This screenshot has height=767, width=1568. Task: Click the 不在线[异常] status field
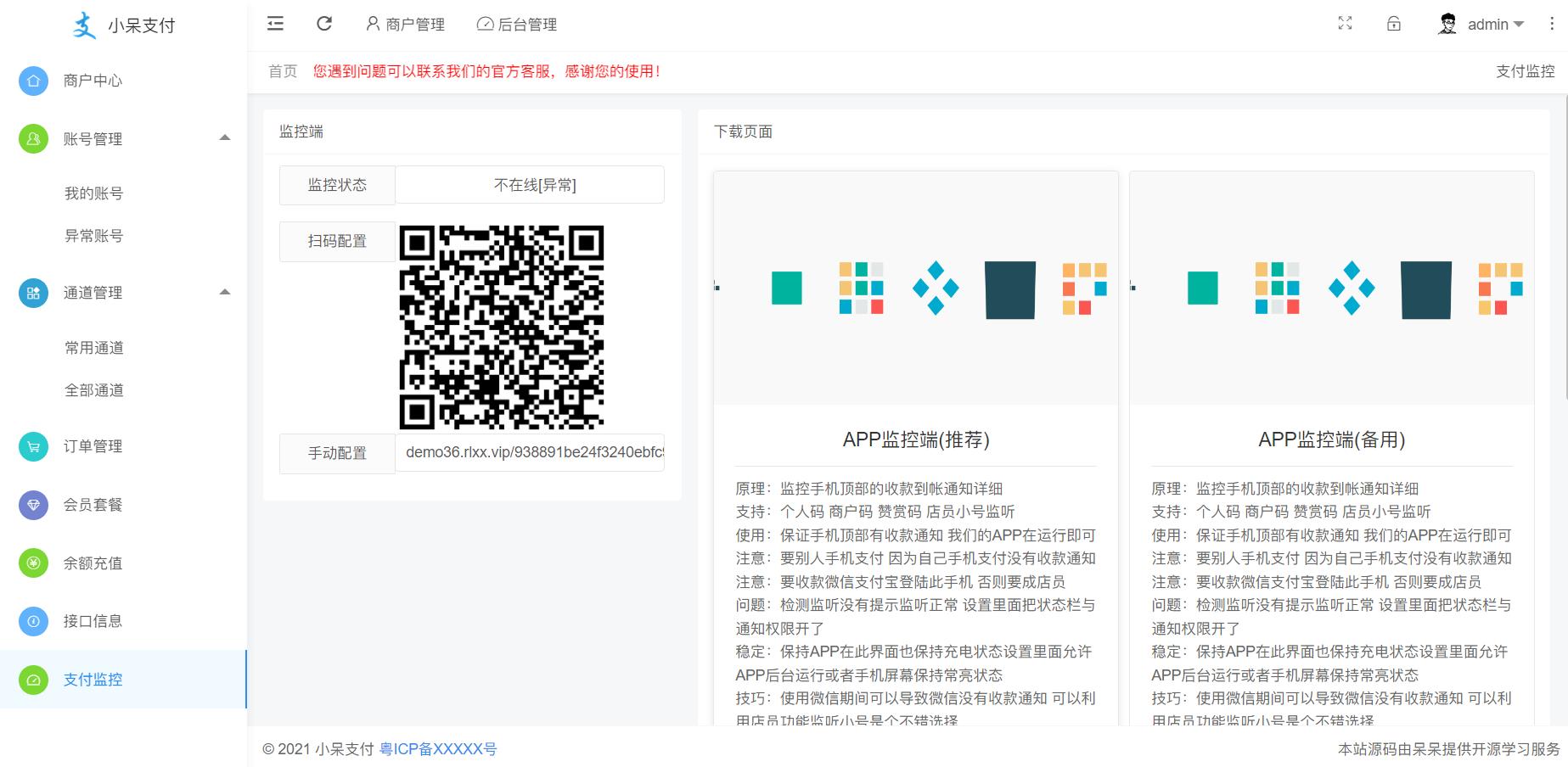(530, 185)
